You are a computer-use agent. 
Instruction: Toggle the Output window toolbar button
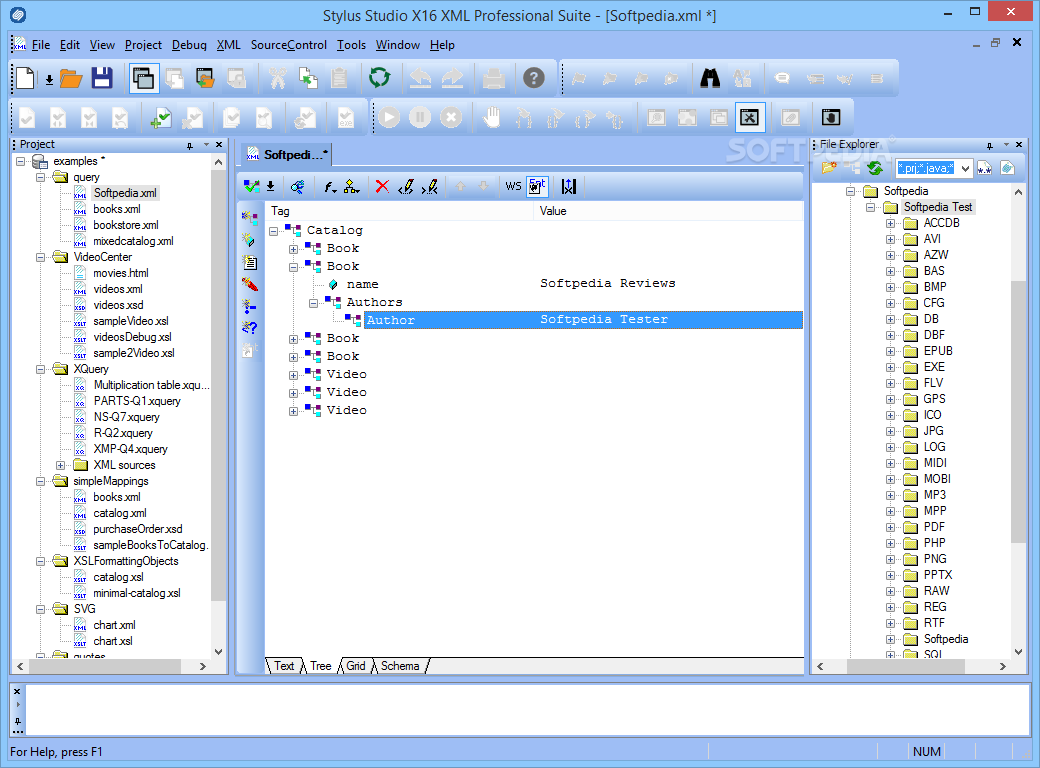tap(749, 117)
